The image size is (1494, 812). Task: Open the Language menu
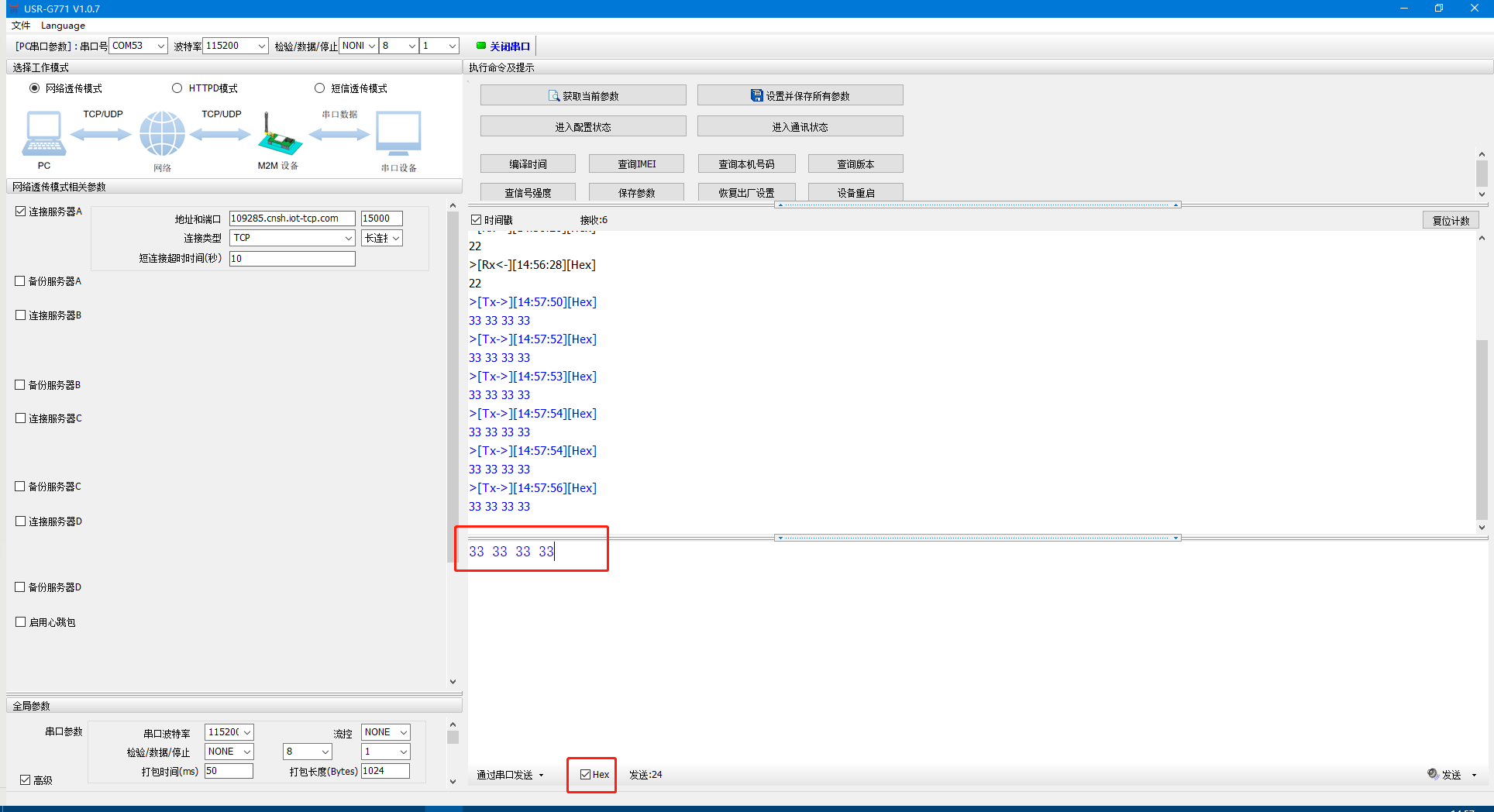click(63, 26)
